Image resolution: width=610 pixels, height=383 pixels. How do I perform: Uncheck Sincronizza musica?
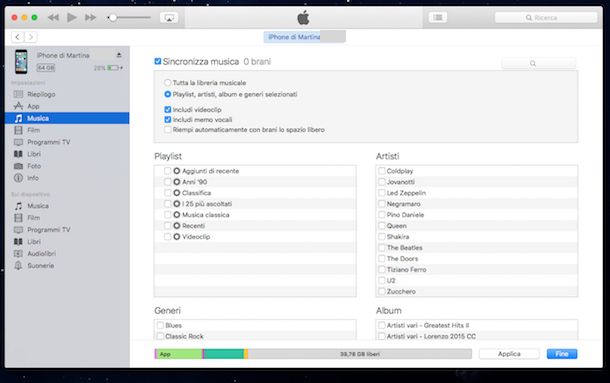point(158,61)
